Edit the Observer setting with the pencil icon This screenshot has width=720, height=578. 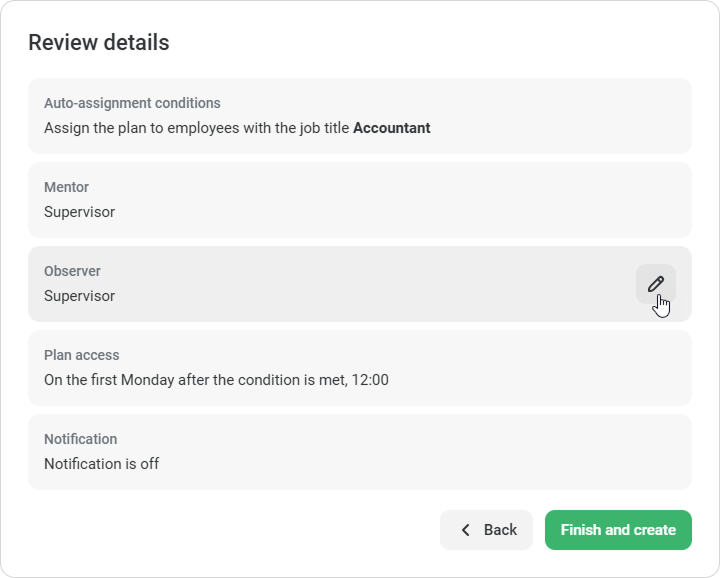coord(655,284)
